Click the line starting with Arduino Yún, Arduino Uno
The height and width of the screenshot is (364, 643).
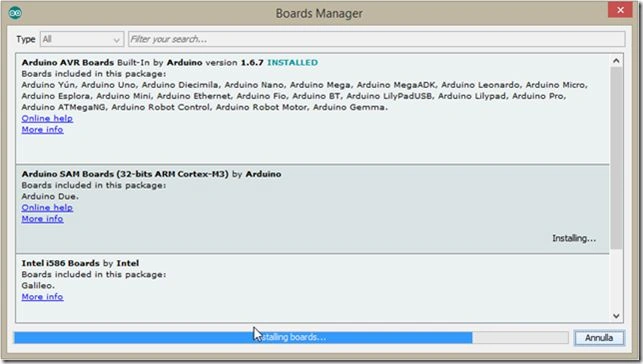point(304,85)
